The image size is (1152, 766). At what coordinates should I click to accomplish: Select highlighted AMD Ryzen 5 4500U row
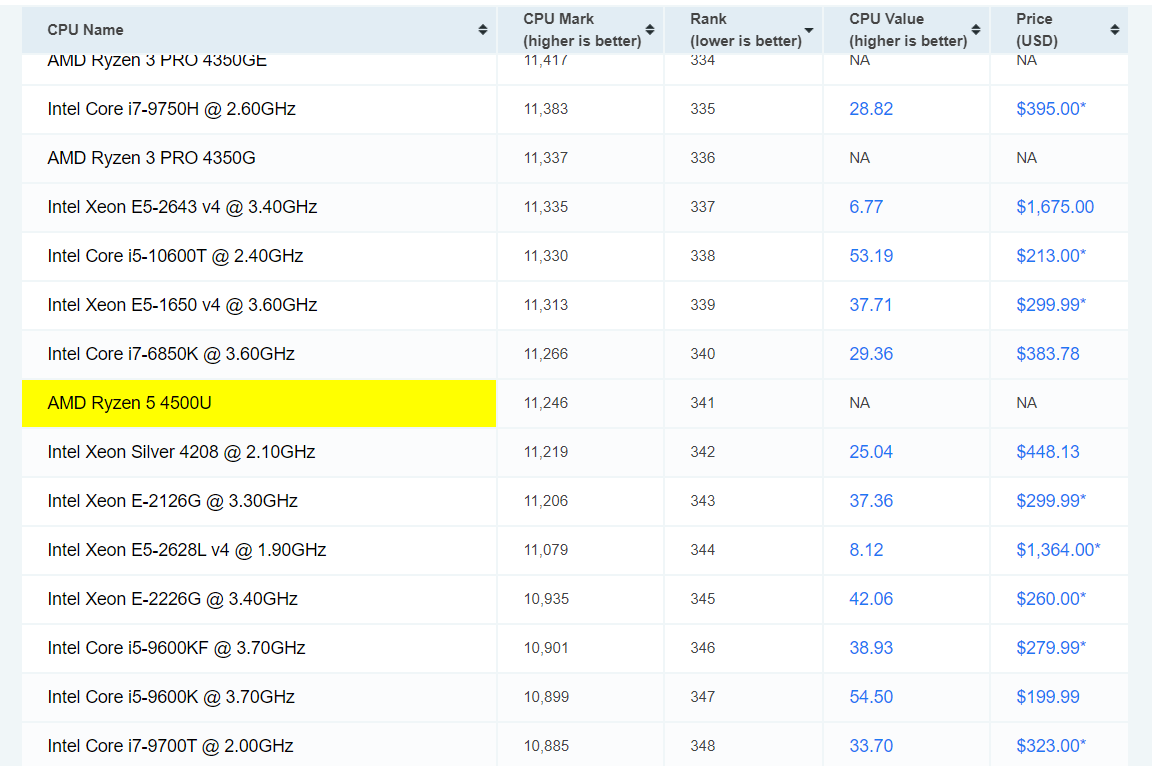click(259, 403)
